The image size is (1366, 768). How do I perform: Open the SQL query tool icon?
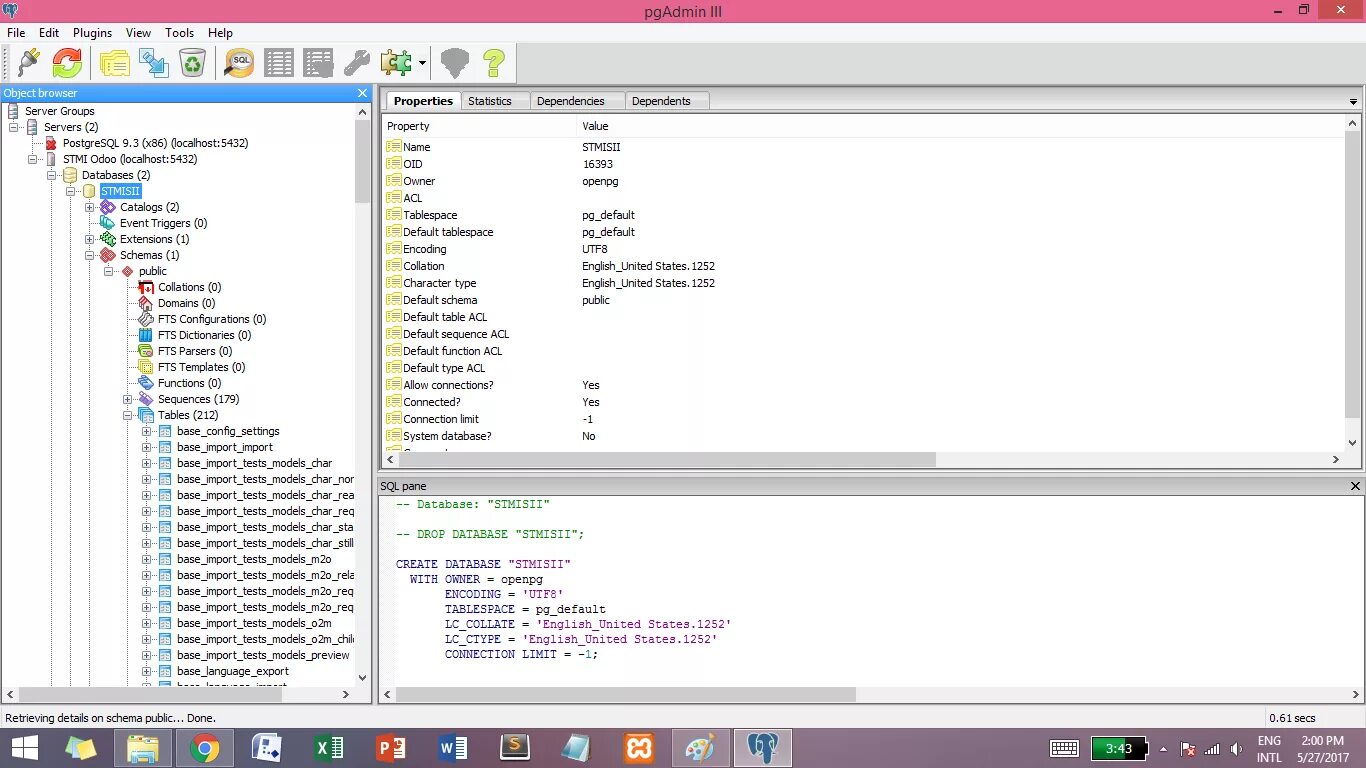click(x=240, y=63)
